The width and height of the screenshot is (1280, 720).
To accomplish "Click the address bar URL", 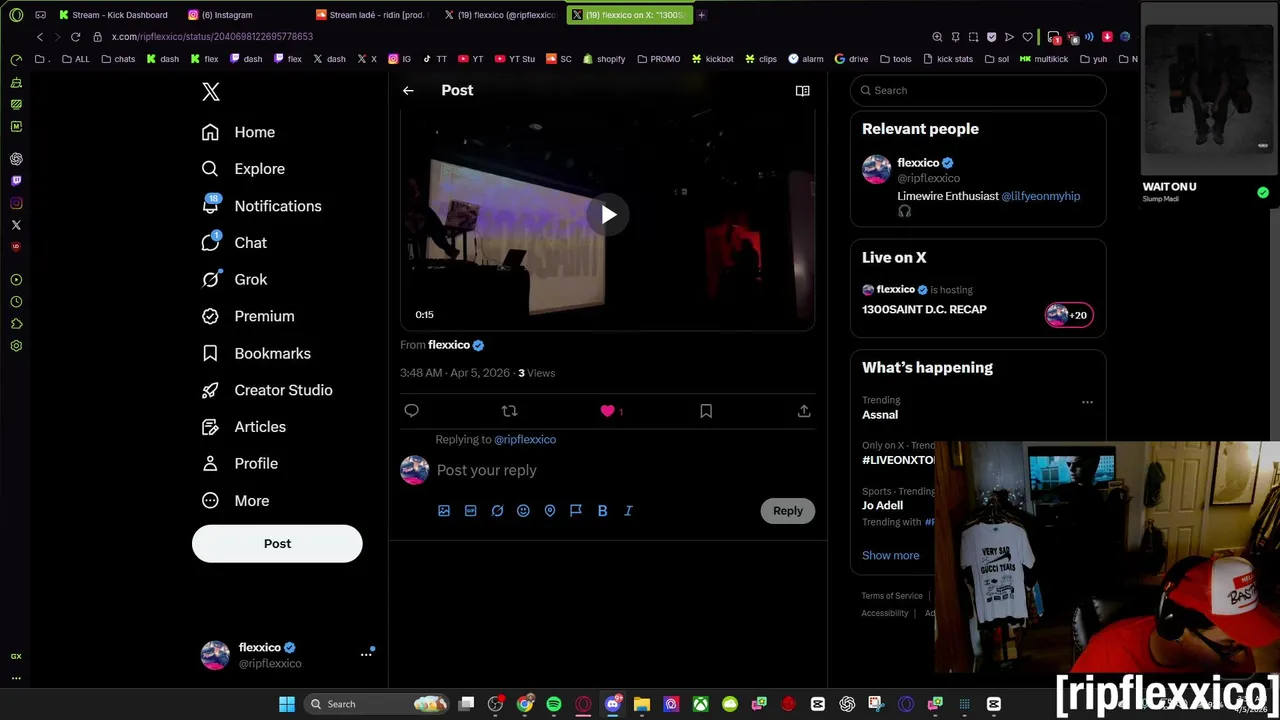I will (x=212, y=37).
